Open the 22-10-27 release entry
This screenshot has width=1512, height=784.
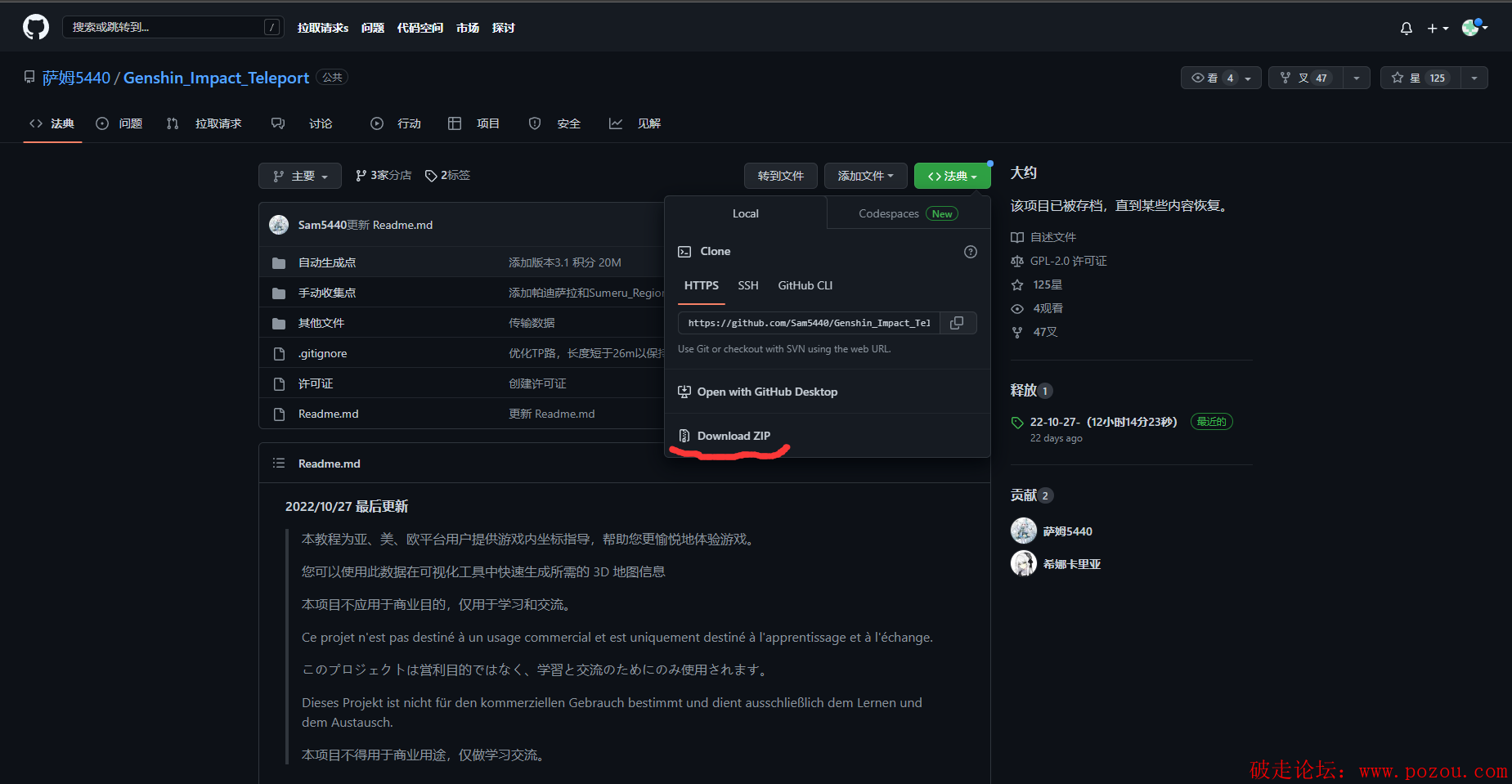tap(1104, 422)
